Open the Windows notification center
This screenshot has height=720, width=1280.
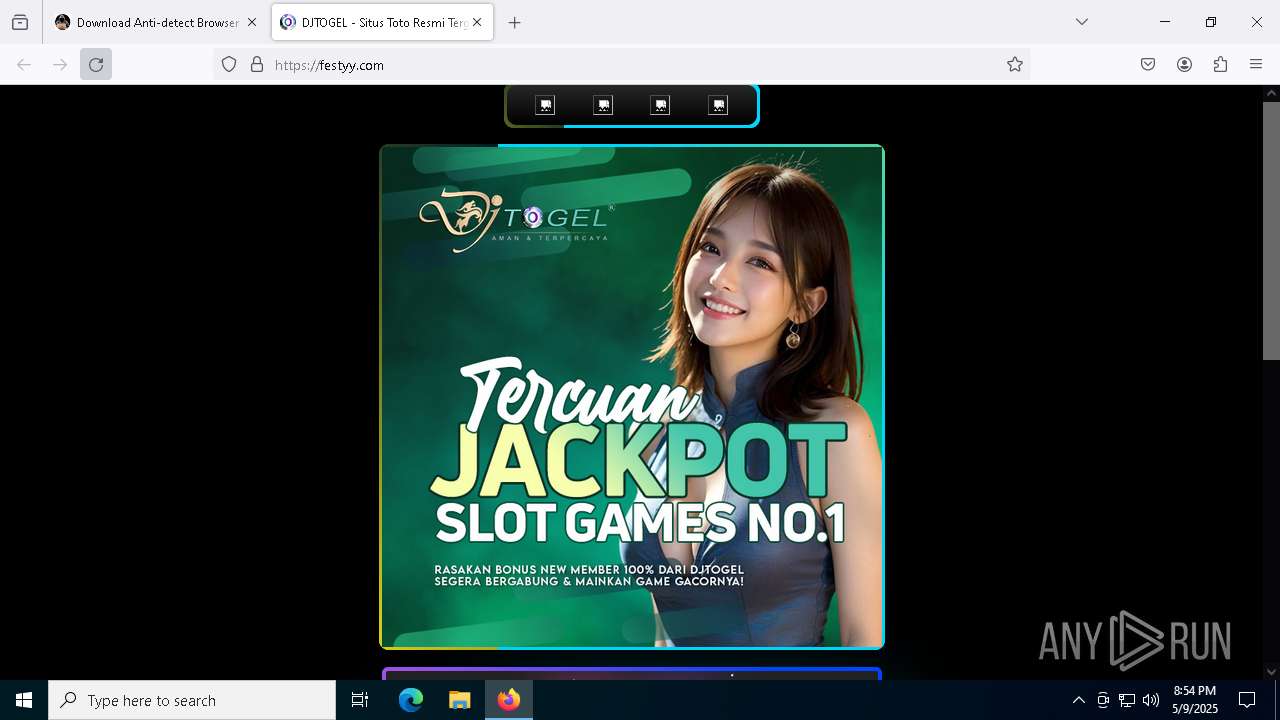click(1247, 700)
